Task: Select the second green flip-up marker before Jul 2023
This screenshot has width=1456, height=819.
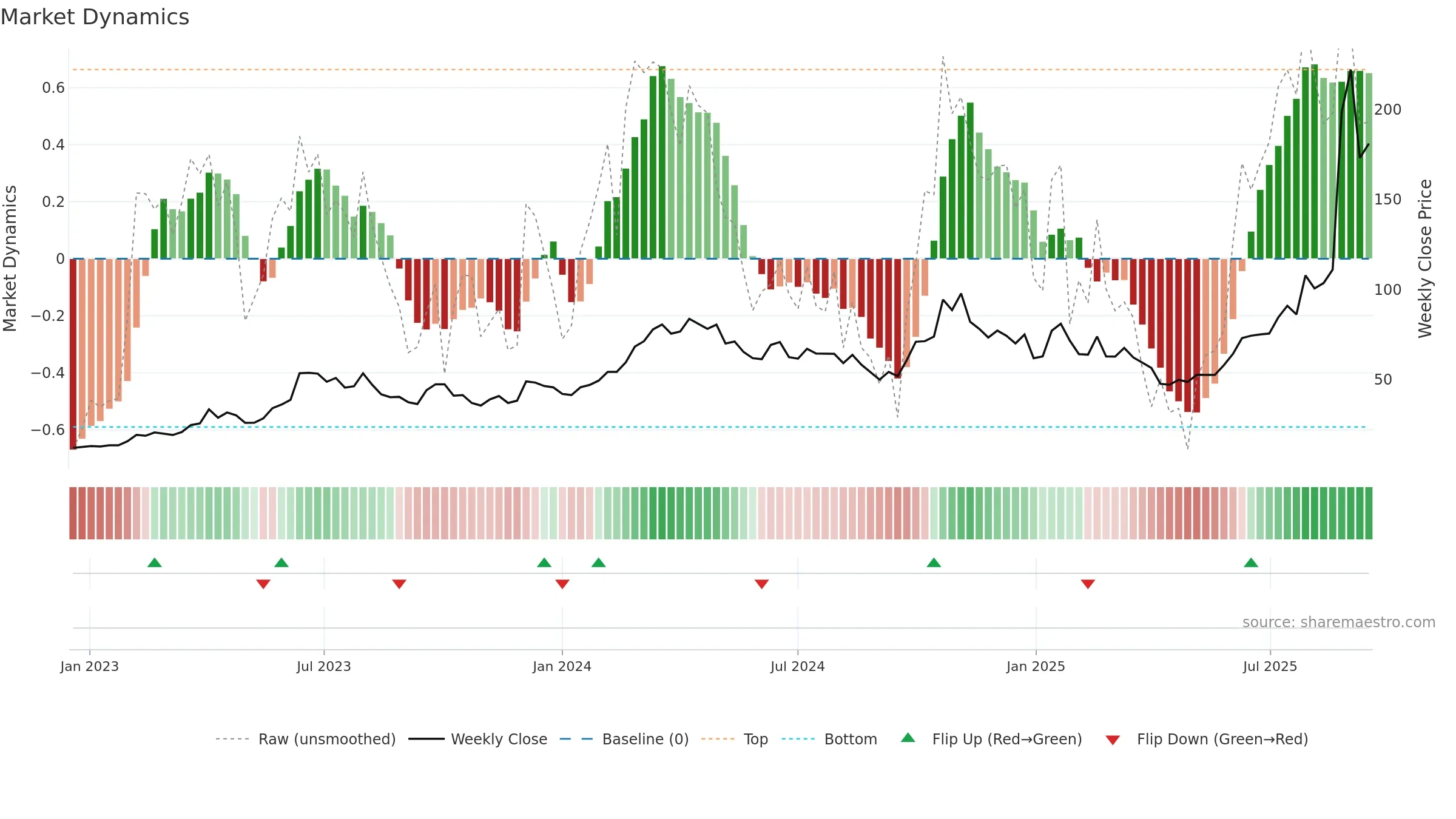Action: 281,562
